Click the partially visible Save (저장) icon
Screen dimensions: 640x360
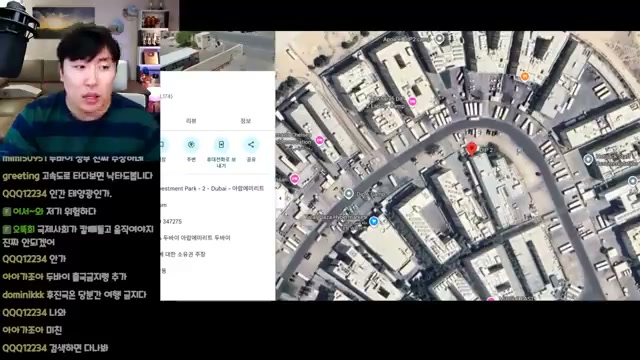pos(163,145)
